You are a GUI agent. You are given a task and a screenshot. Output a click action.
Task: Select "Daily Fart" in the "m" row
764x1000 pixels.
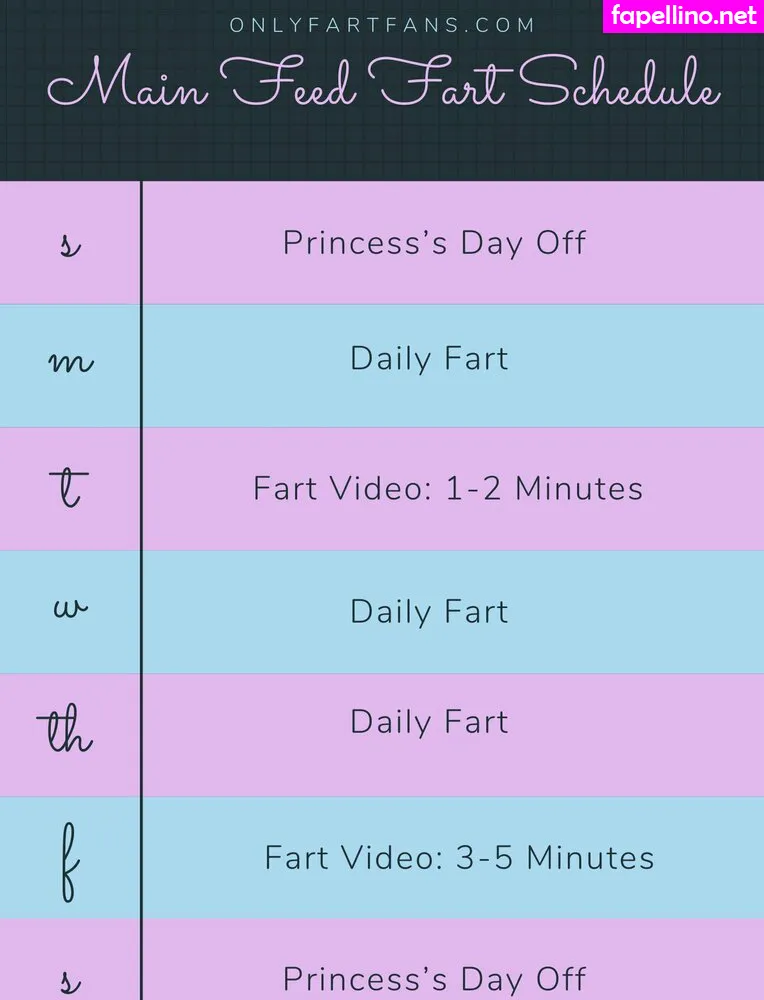(x=429, y=359)
